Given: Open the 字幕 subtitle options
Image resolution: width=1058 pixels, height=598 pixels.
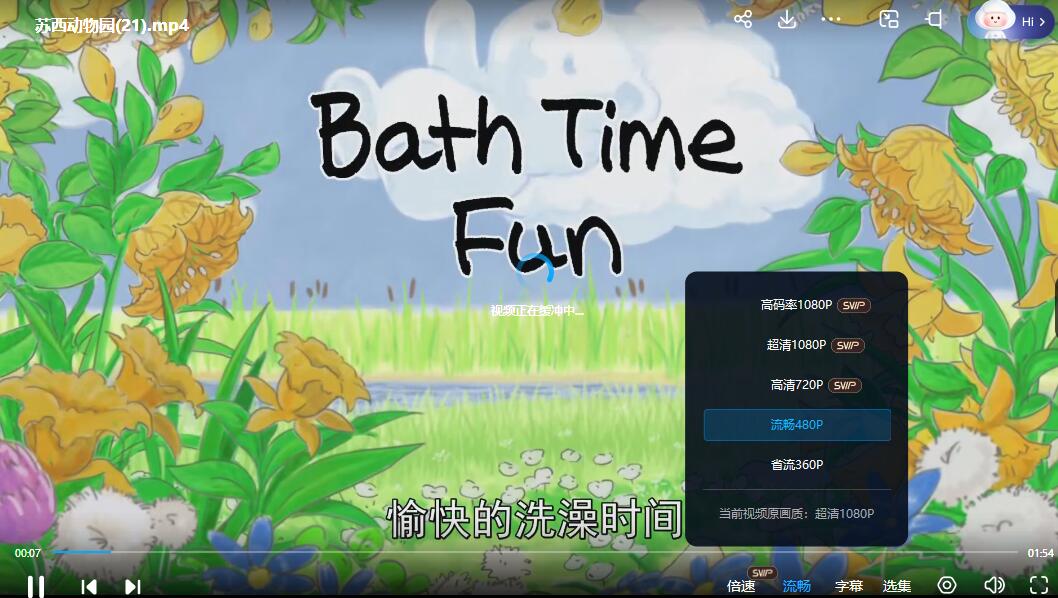Looking at the screenshot, I should 849,586.
